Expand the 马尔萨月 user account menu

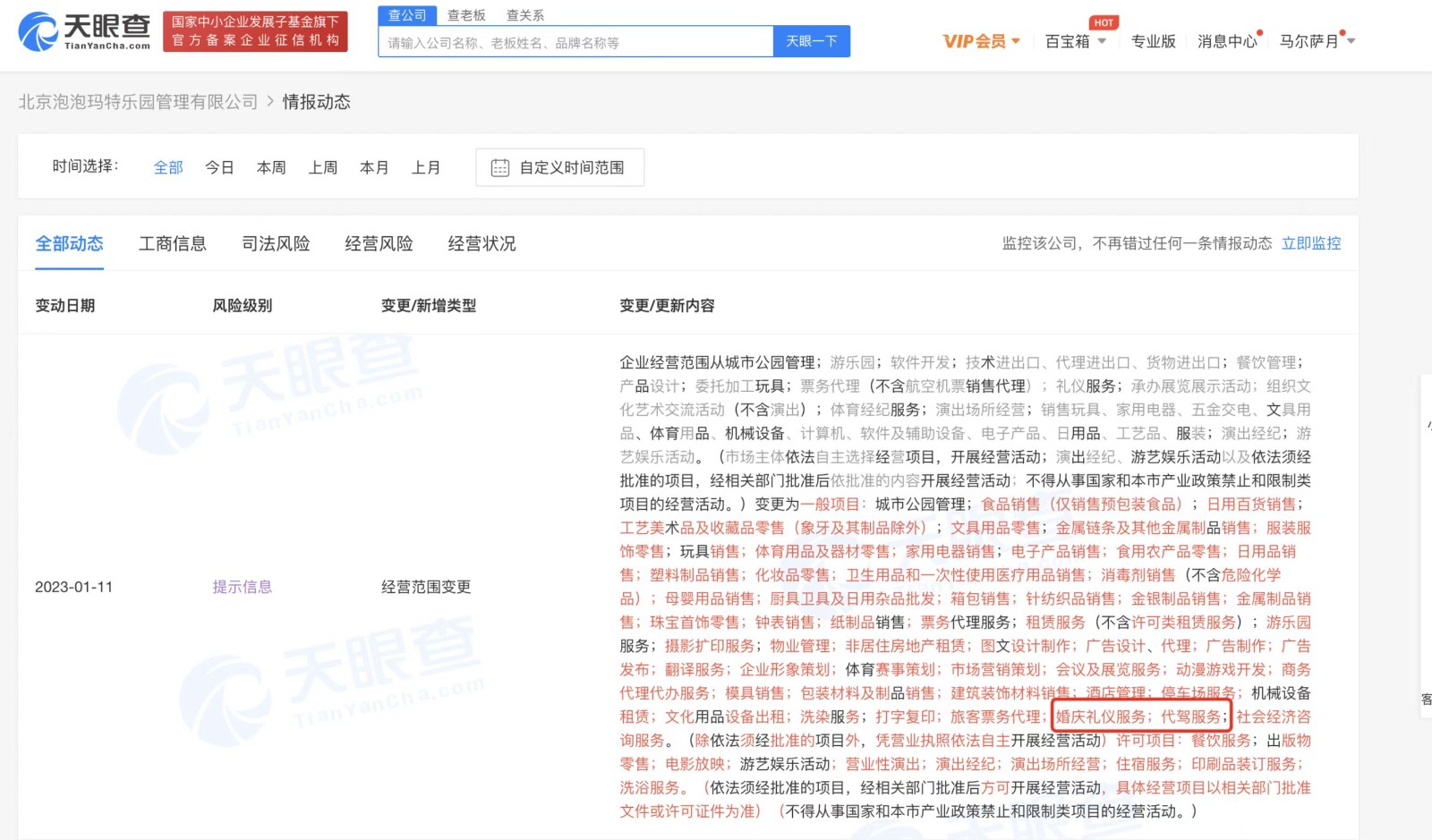[x=1317, y=41]
